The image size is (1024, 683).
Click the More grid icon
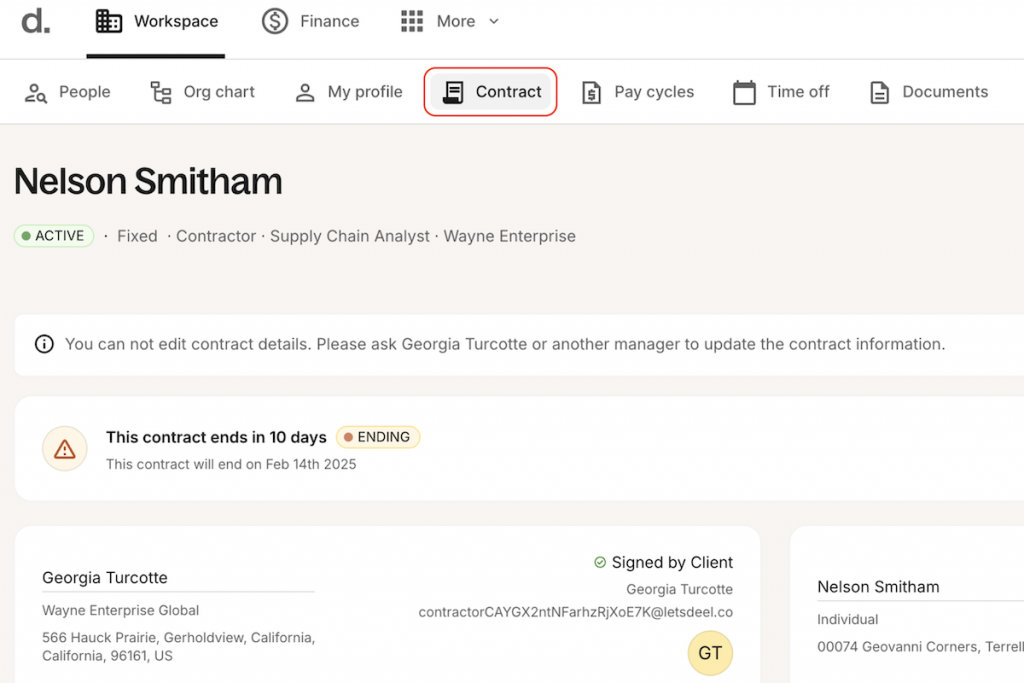pyautogui.click(x=411, y=21)
